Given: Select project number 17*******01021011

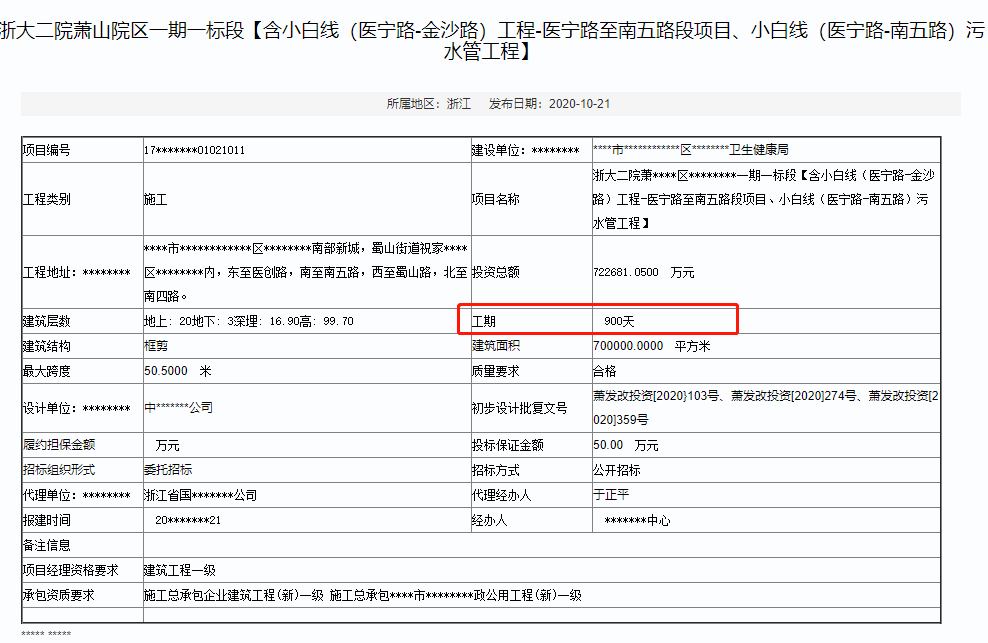Looking at the screenshot, I should (x=194, y=150).
